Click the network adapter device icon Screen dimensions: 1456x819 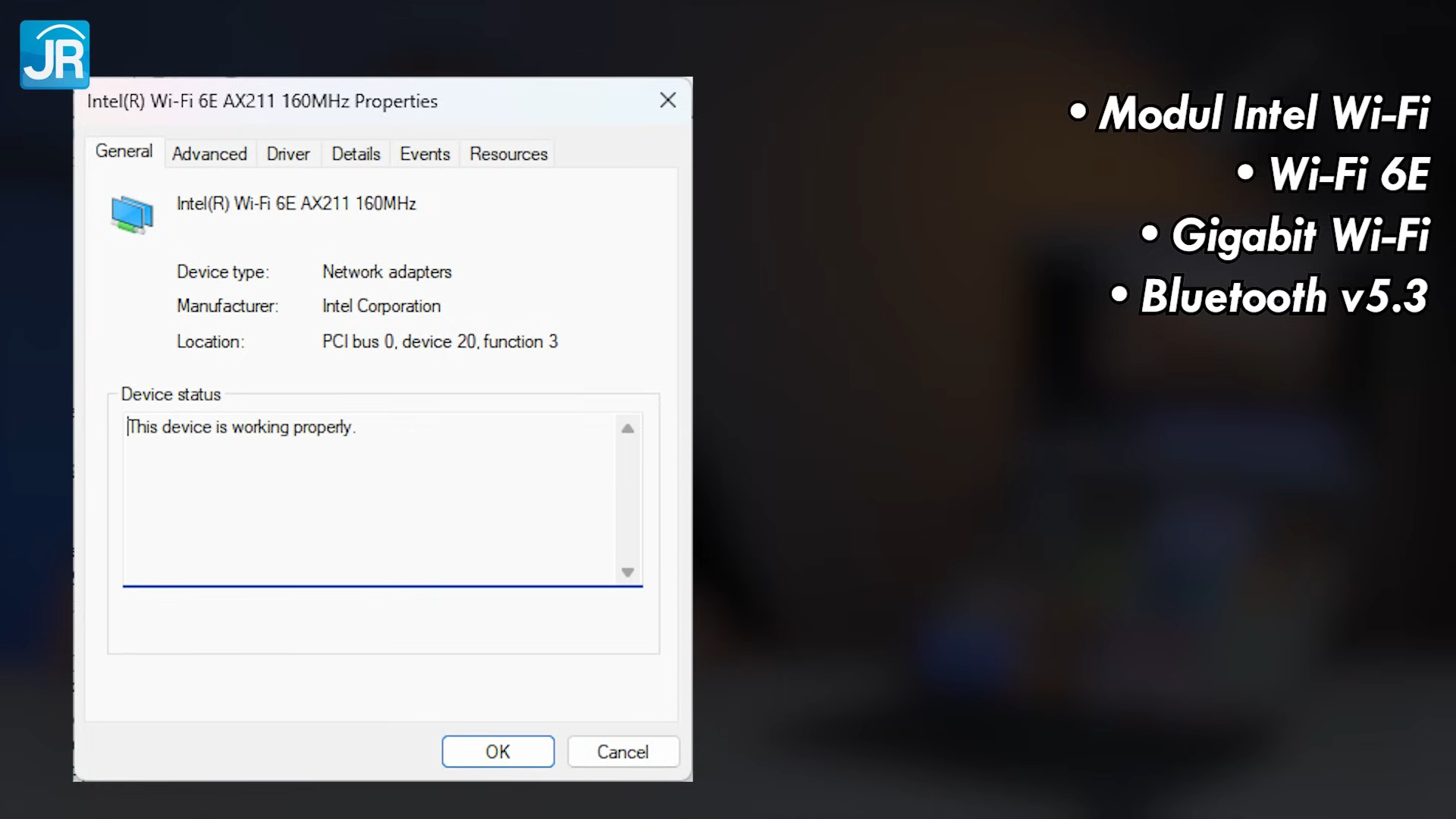[x=132, y=214]
